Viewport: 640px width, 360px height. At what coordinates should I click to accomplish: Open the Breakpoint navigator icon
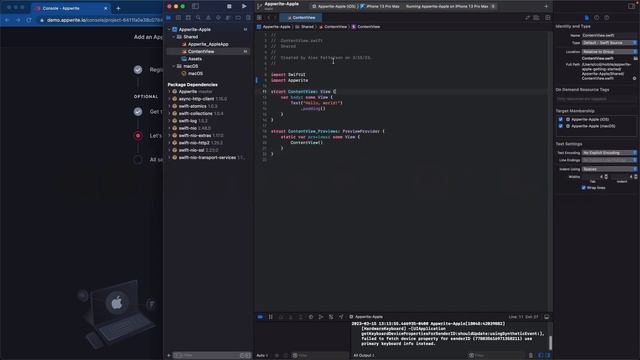pyautogui.click(x=238, y=18)
